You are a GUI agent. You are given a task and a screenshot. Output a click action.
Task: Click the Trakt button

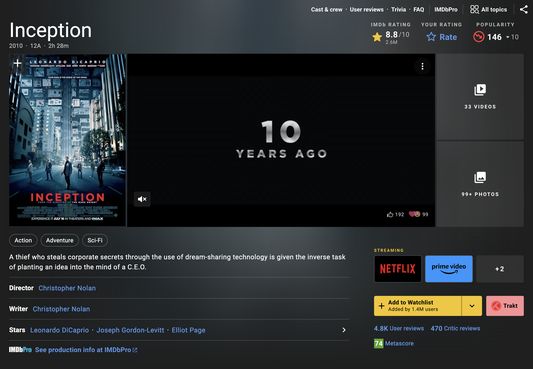505,306
